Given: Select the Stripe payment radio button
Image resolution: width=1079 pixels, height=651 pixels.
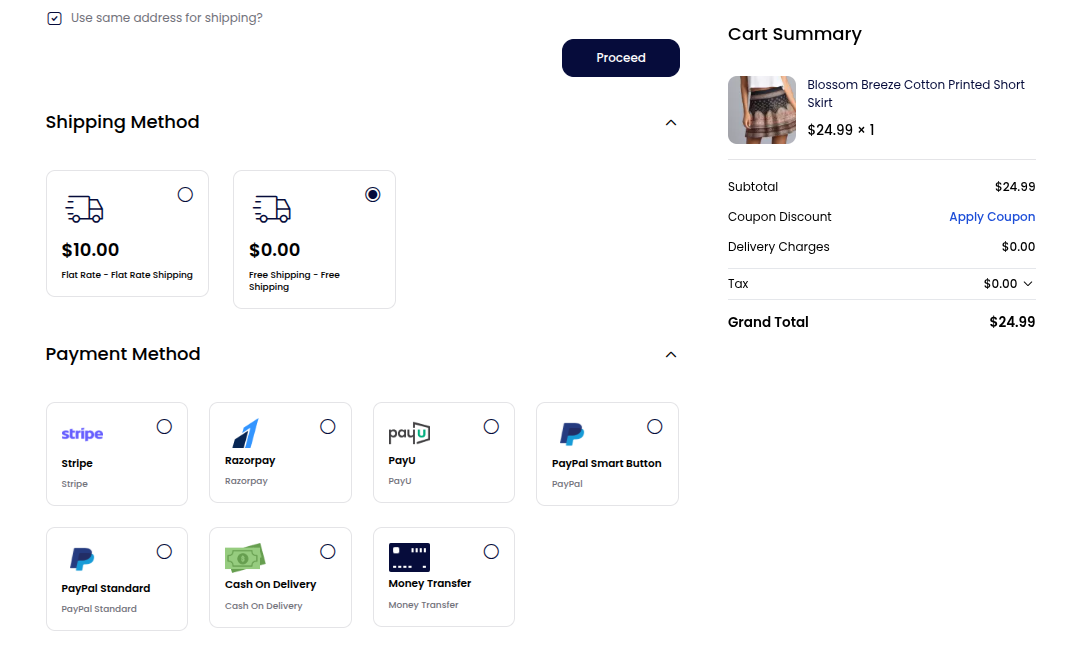Looking at the screenshot, I should (164, 426).
